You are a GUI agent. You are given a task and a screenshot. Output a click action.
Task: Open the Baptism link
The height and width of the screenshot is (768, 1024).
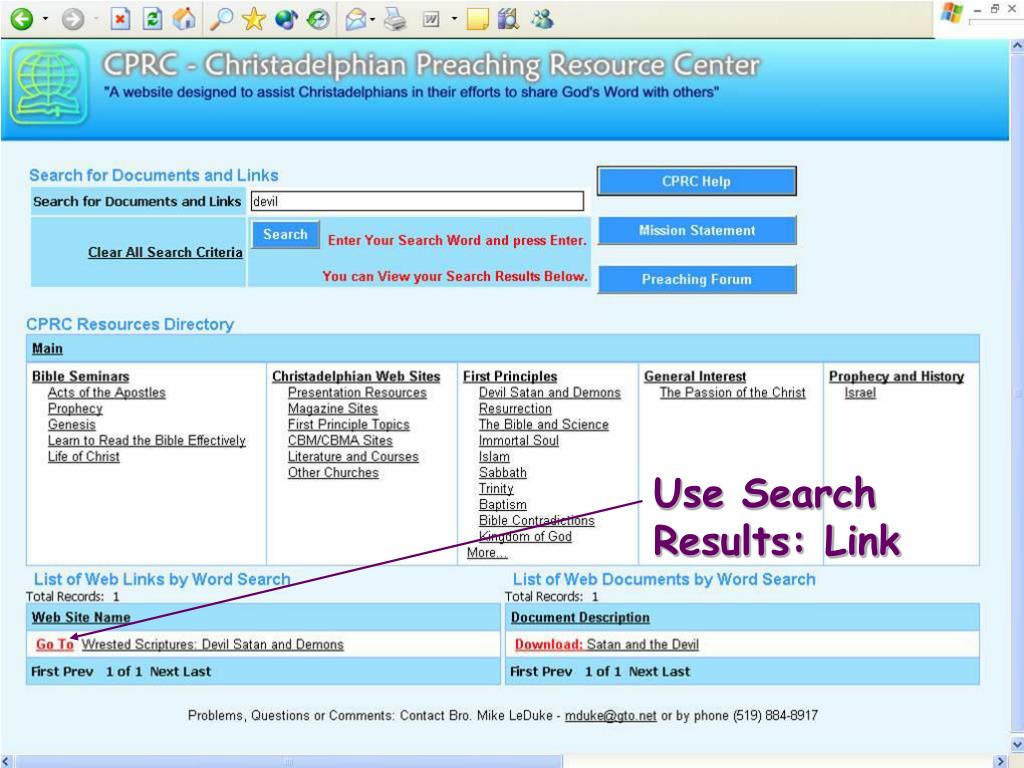coord(503,505)
